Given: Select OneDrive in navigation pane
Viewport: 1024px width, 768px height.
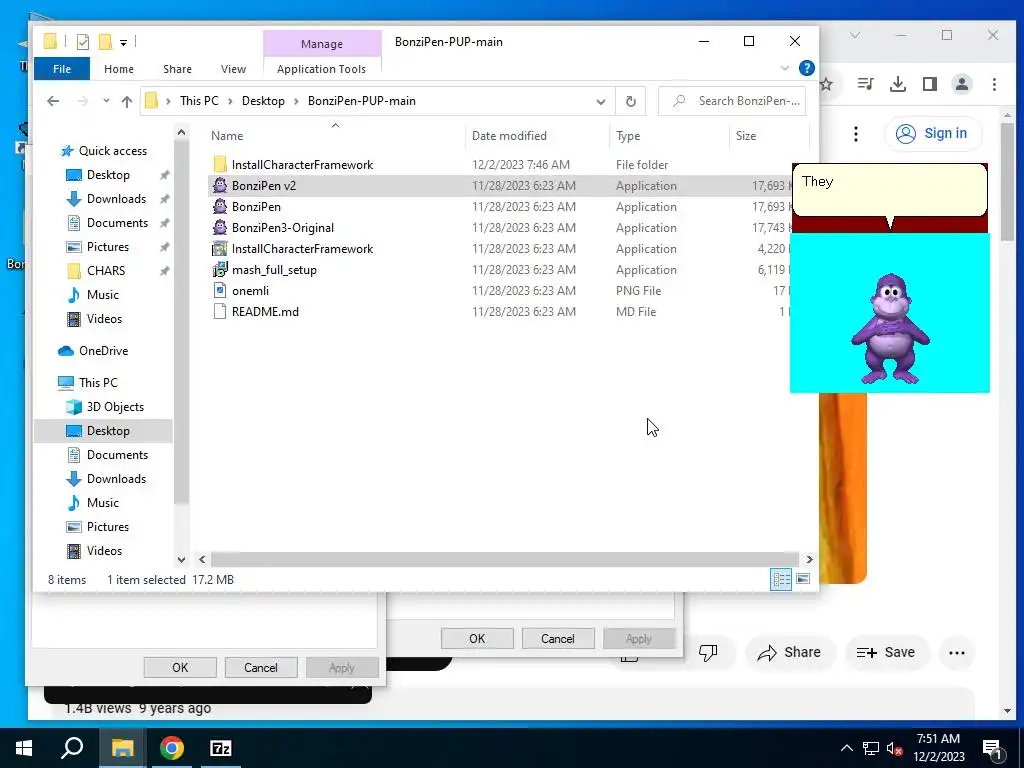Looking at the screenshot, I should click(103, 351).
